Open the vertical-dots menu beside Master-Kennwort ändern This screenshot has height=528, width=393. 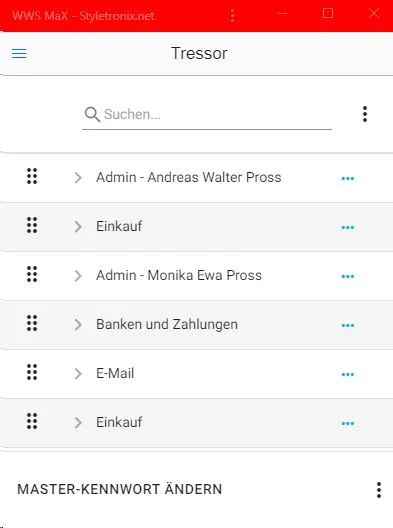tap(379, 490)
